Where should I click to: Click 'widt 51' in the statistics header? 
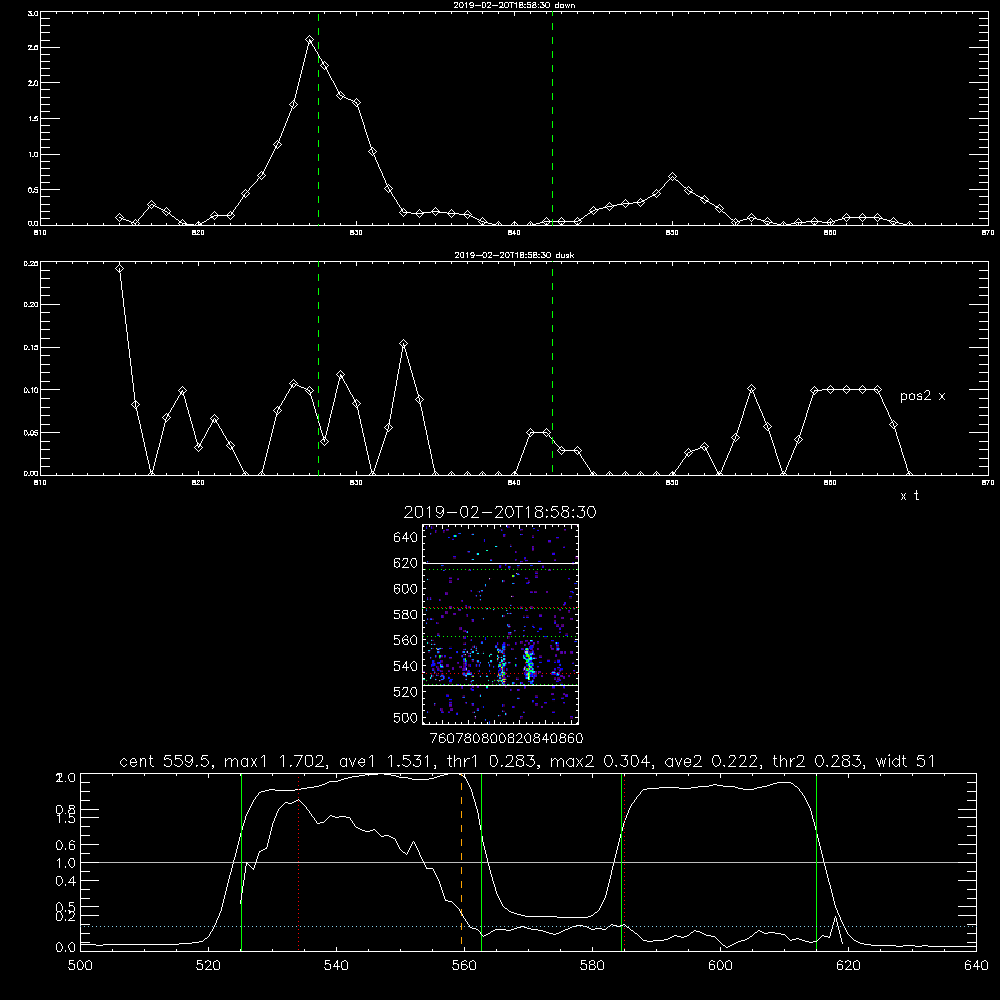[x=905, y=761]
